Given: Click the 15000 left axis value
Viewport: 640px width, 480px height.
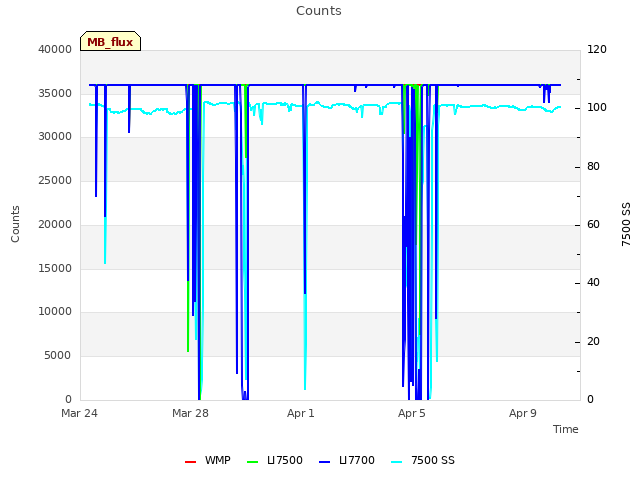Looking at the screenshot, I should point(55,269).
